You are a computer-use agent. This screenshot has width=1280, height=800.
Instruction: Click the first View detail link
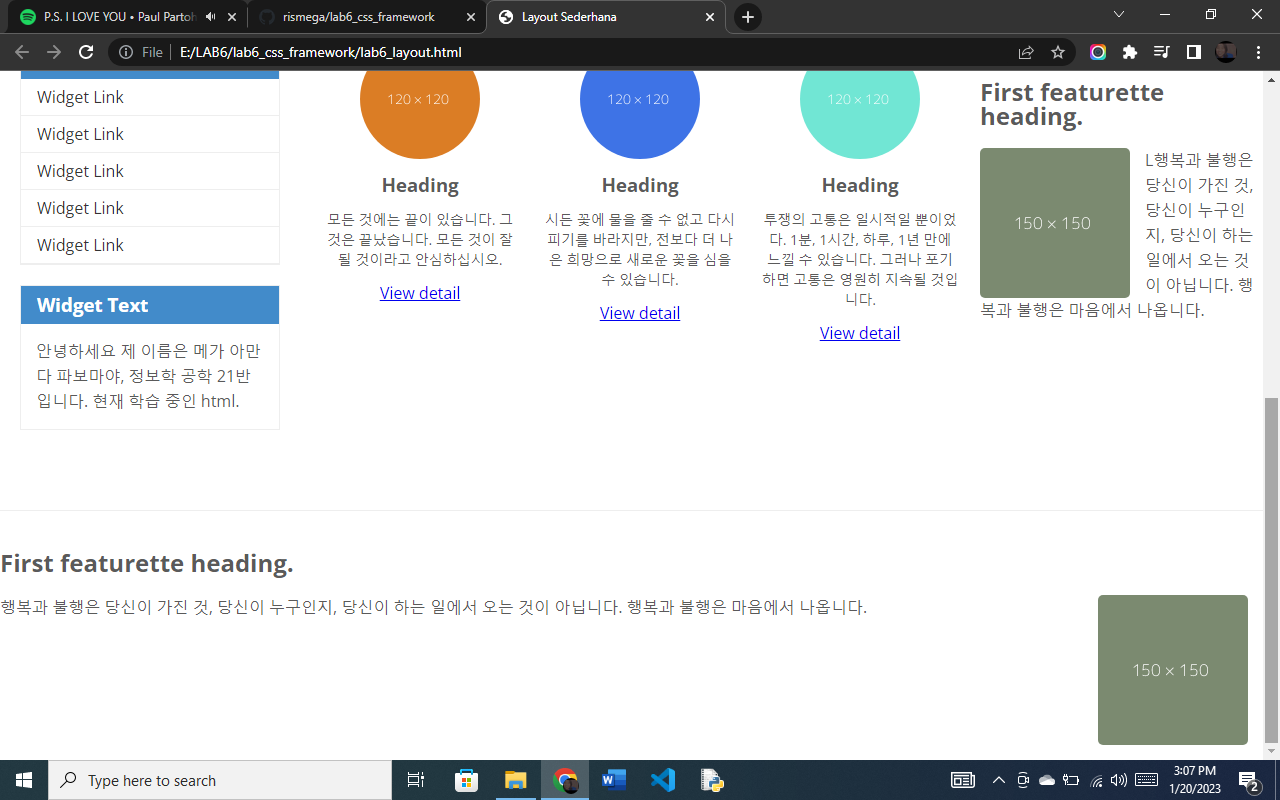(x=419, y=292)
